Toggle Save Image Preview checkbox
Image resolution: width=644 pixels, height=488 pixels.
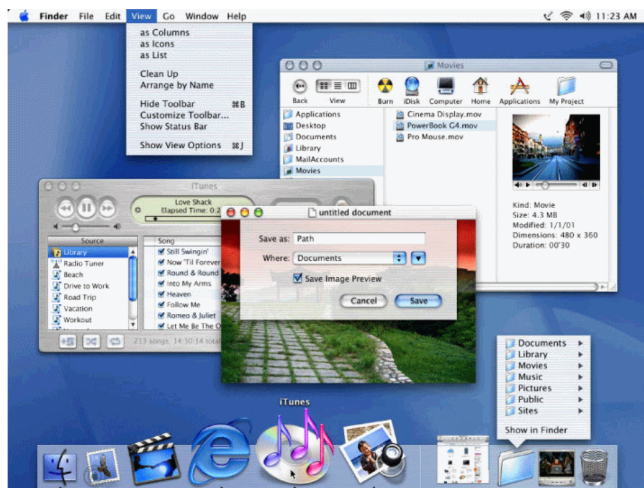click(x=298, y=278)
